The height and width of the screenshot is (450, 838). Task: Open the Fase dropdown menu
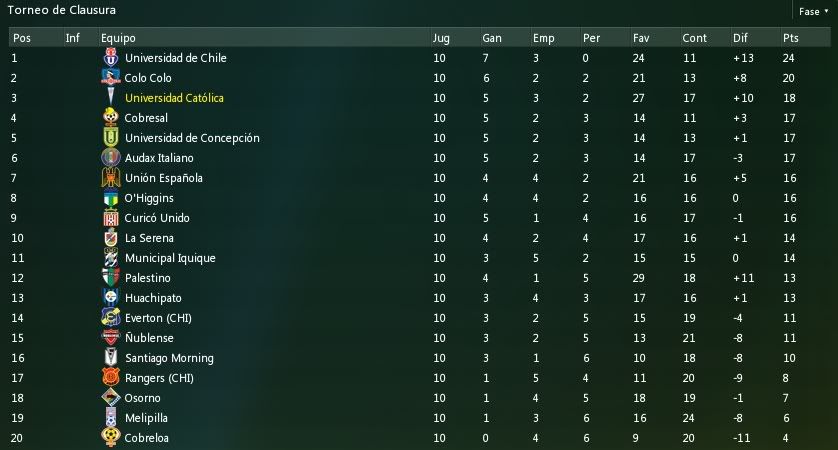coord(813,11)
